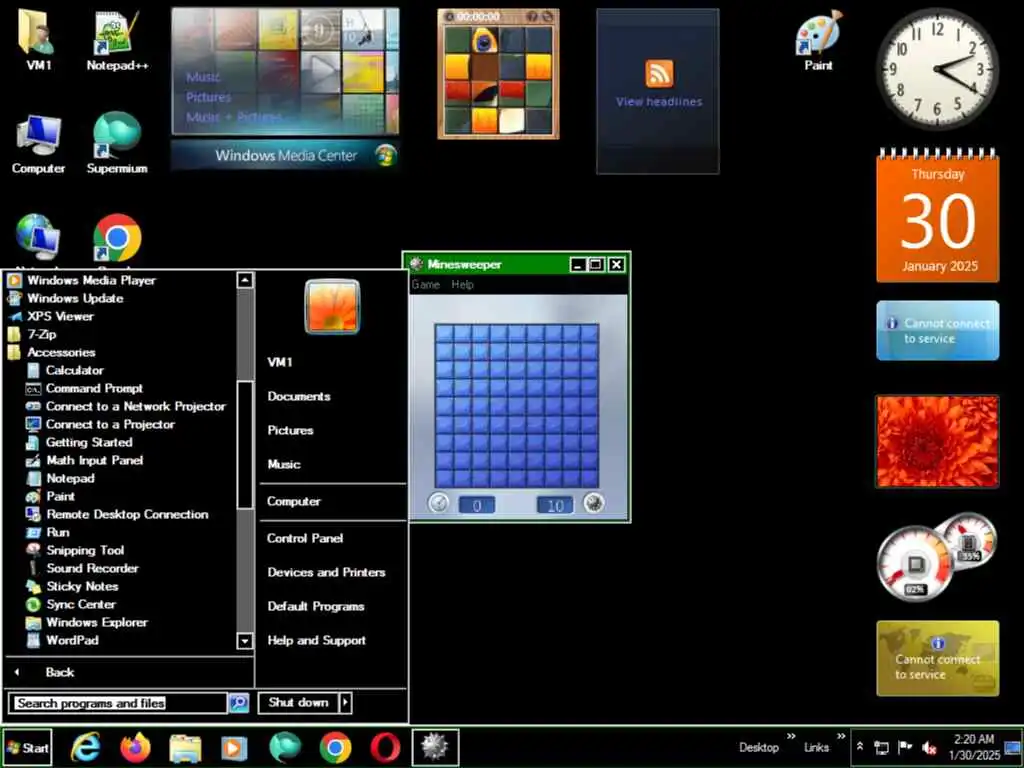This screenshot has height=768, width=1024.
Task: Click the programs list scroll down arrow
Action: point(245,641)
